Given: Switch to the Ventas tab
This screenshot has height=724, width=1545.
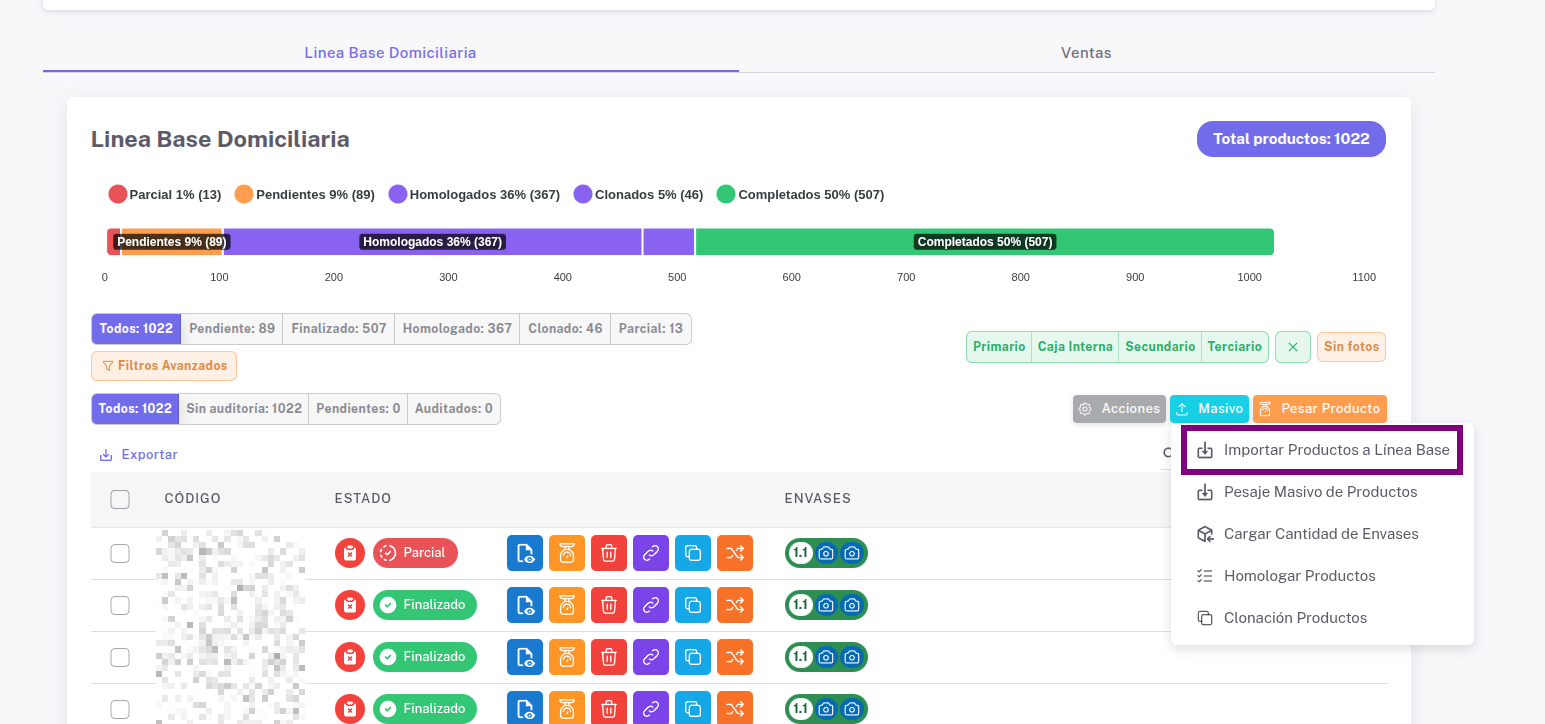Looking at the screenshot, I should pyautogui.click(x=1086, y=53).
